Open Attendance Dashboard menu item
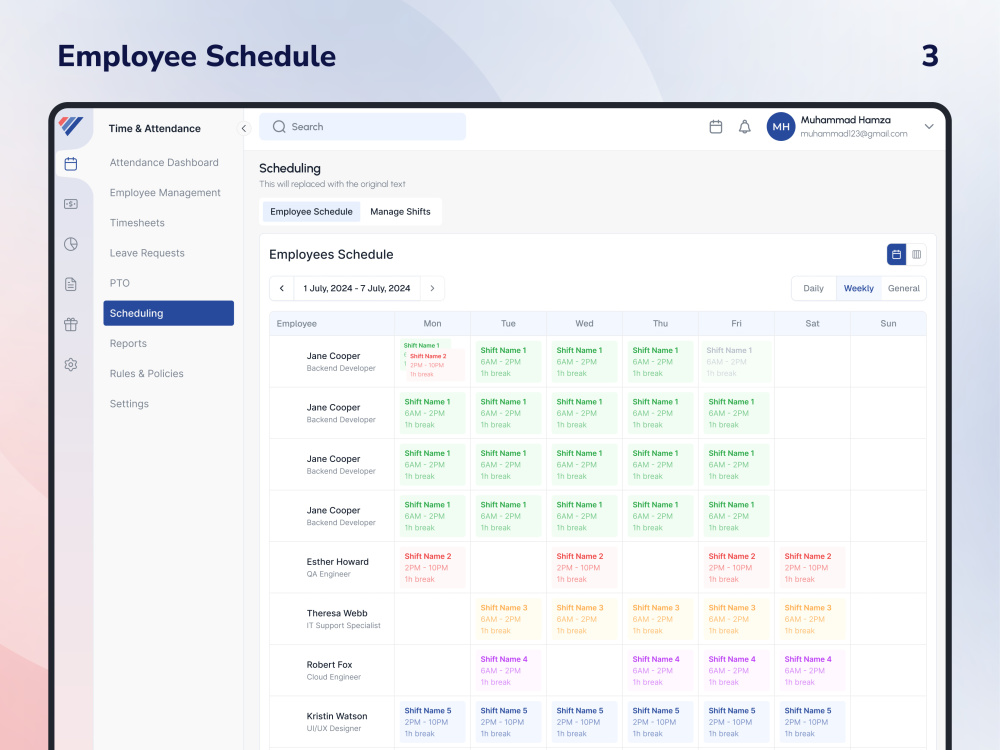This screenshot has width=1000, height=750. point(164,163)
